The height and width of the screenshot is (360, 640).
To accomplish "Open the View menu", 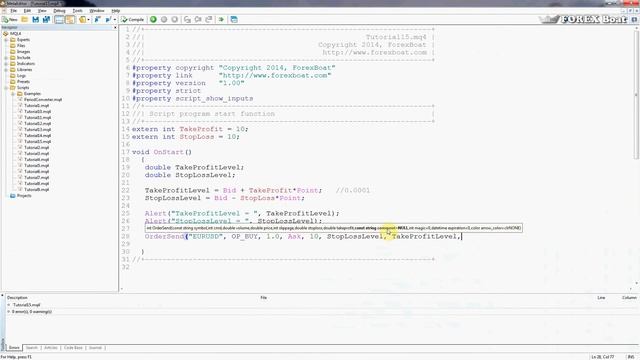I will [42, 11].
